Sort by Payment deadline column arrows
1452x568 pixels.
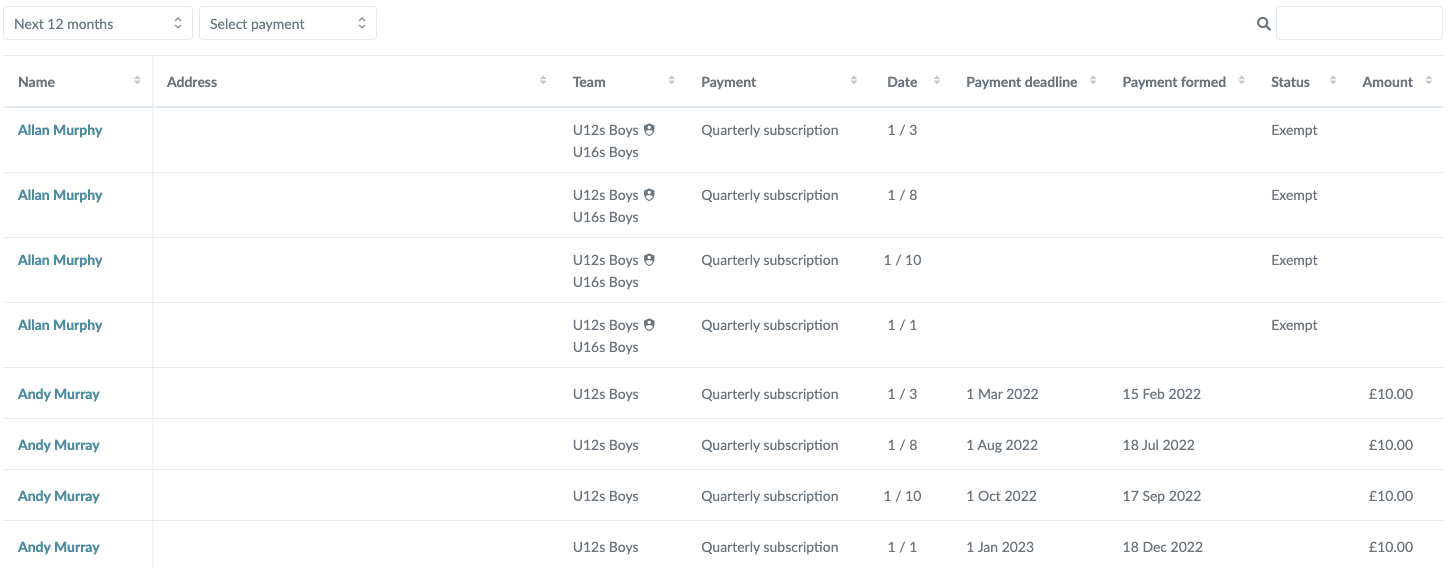[1093, 81]
